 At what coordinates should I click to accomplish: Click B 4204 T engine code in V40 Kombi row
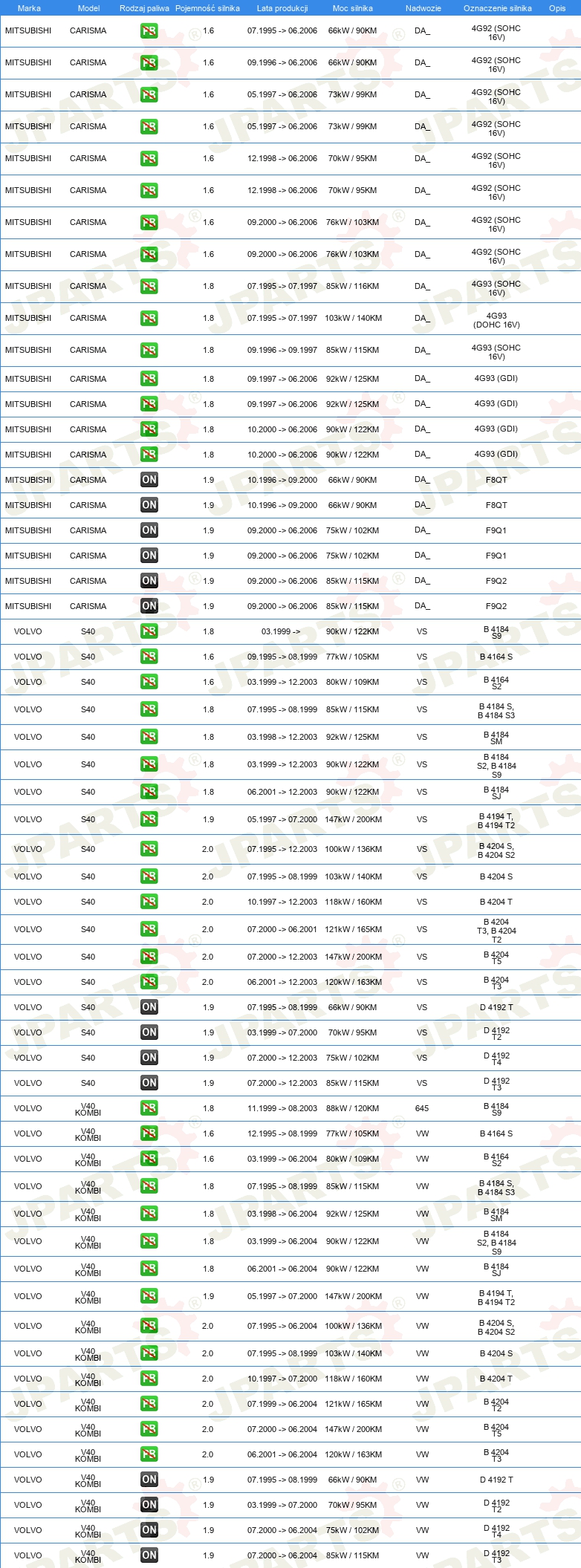pyautogui.click(x=496, y=1379)
